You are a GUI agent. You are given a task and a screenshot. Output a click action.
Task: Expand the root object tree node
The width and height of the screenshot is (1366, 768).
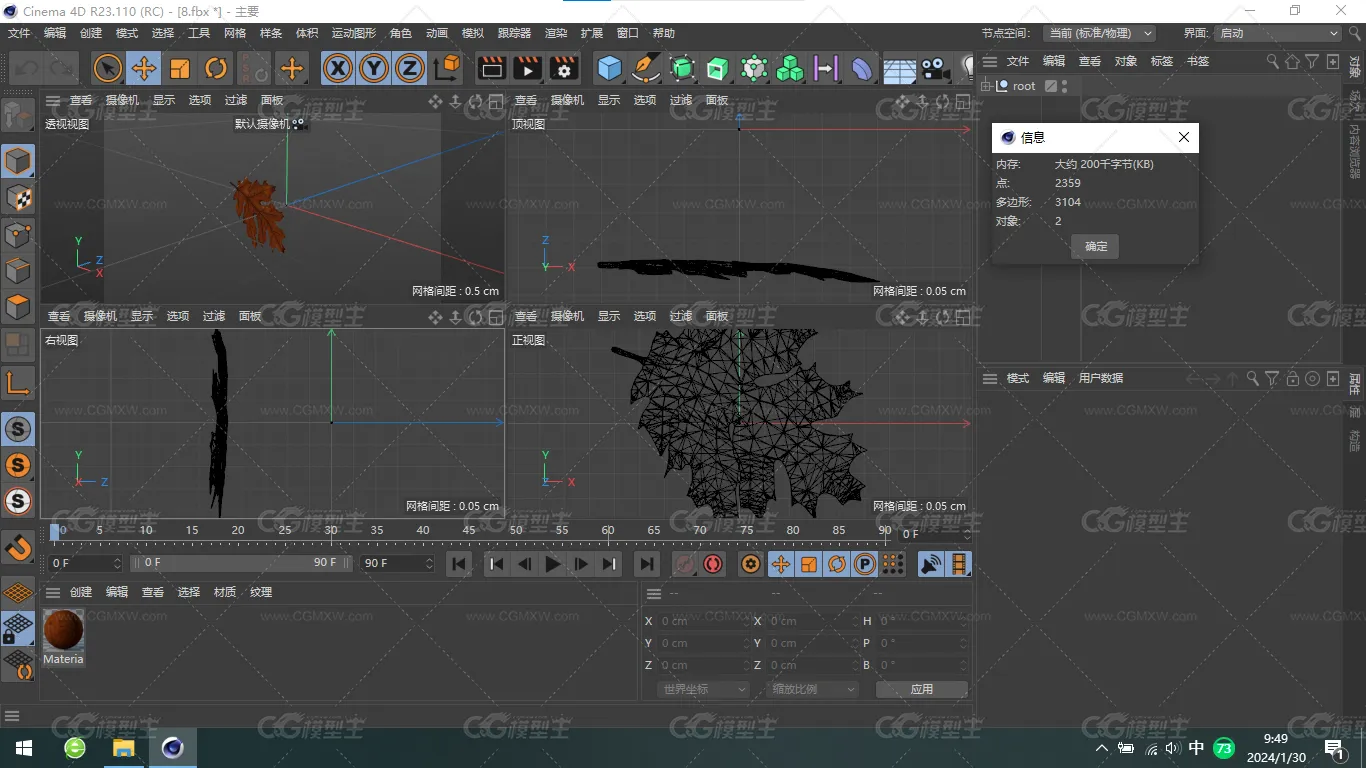(x=987, y=86)
